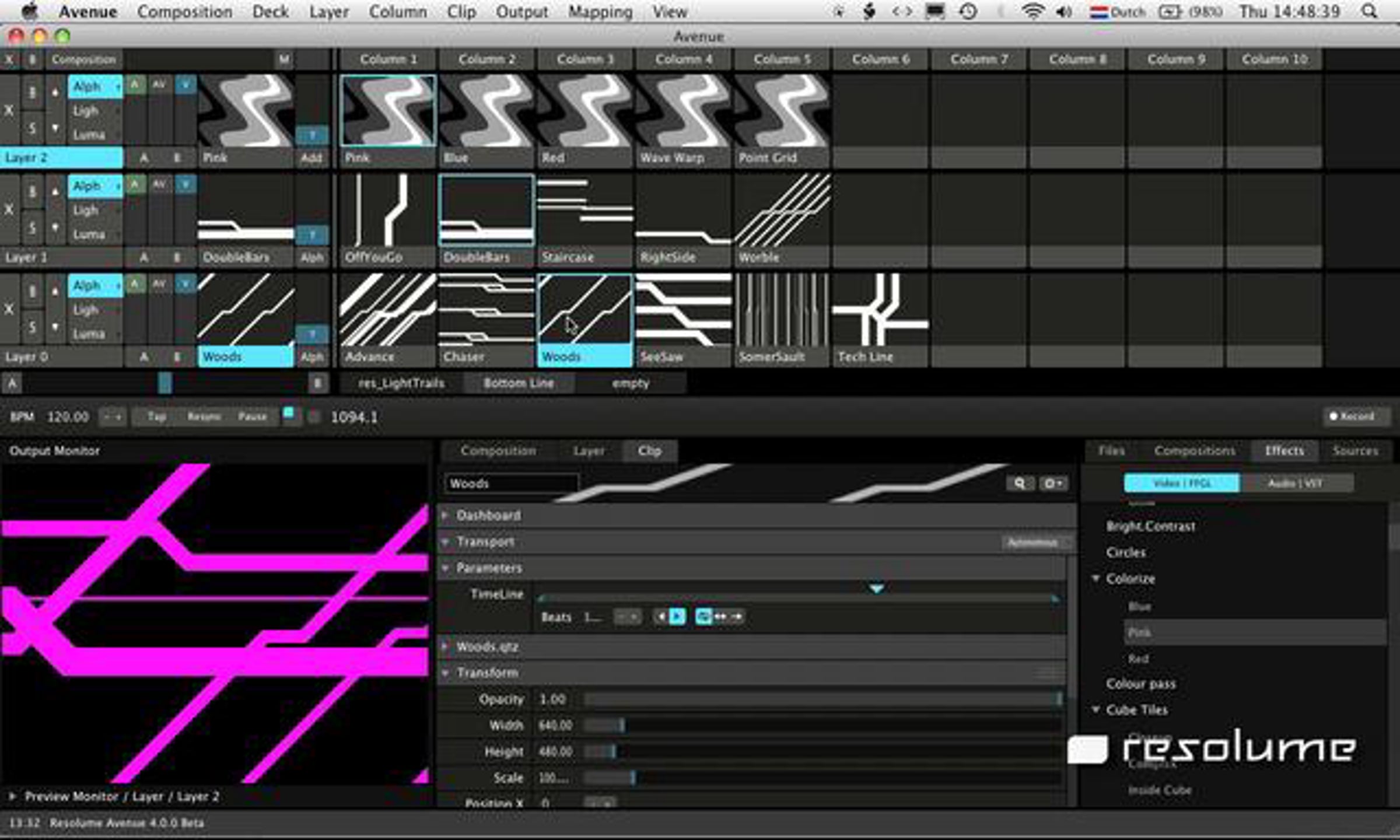The image size is (1400, 840).
Task: Assign Layer 0 to crossfader A bus
Action: pyautogui.click(x=144, y=357)
